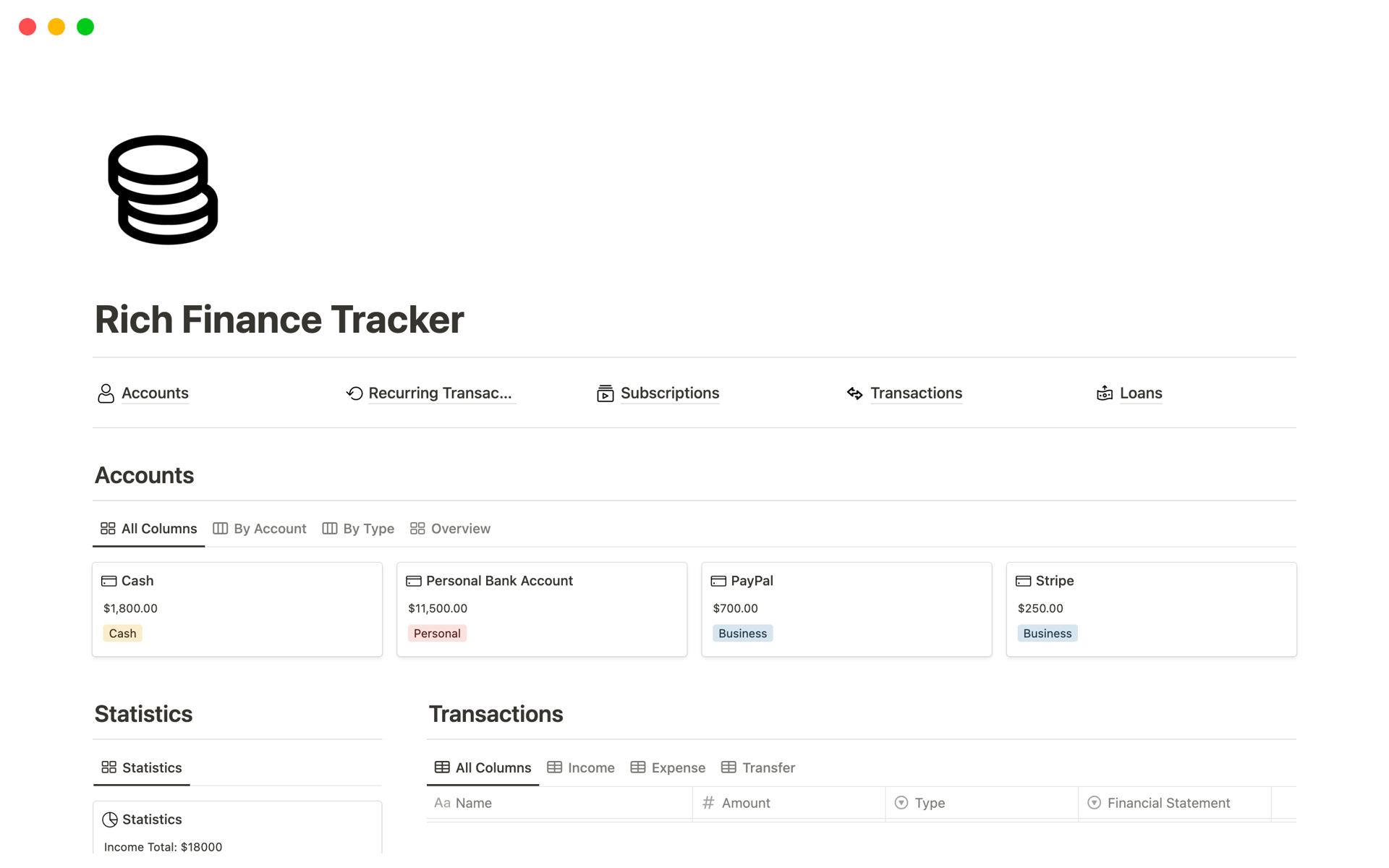
Task: Click the Loans money icon
Action: tap(1104, 393)
